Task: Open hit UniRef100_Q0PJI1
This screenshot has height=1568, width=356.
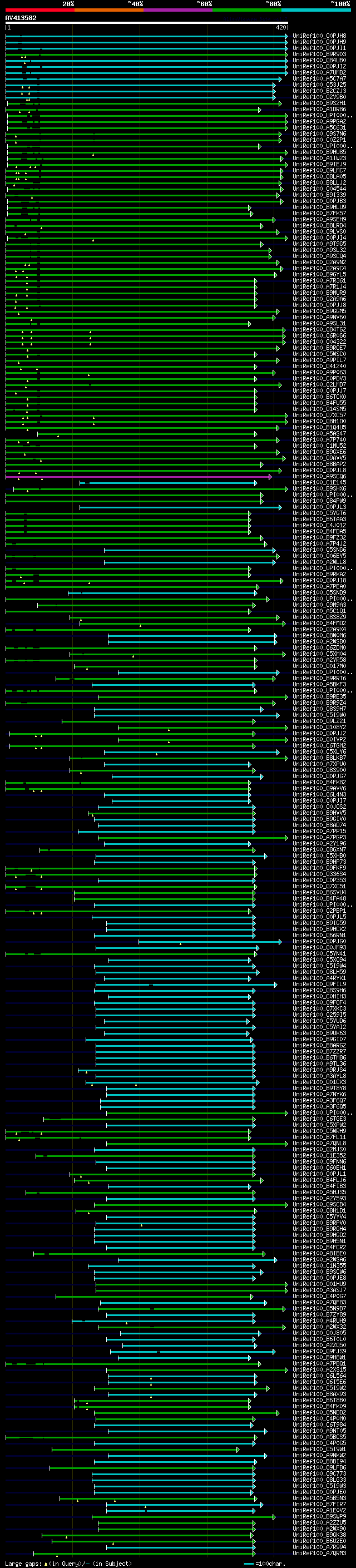Action: (x=319, y=48)
